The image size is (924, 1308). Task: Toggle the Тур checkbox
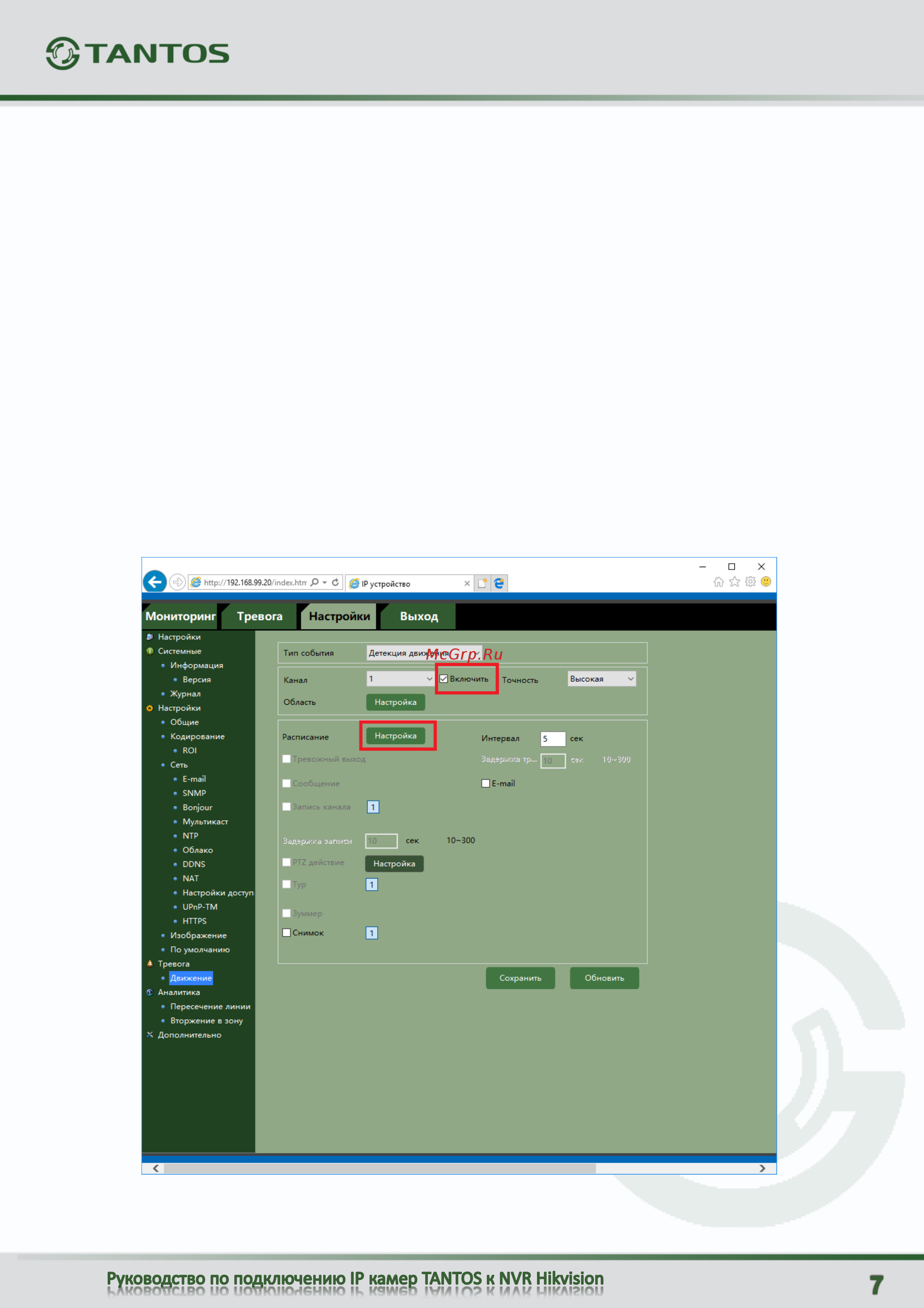[x=286, y=884]
